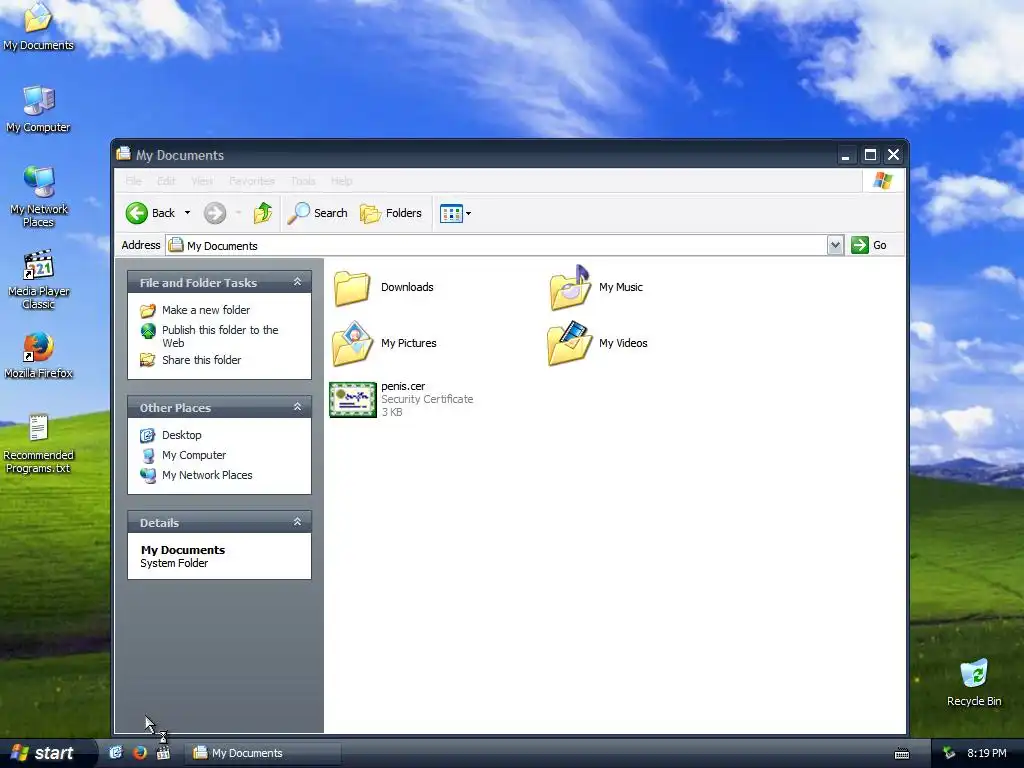Click Safely Remove Hardware tray icon
This screenshot has width=1024, height=768.
tap(949, 753)
